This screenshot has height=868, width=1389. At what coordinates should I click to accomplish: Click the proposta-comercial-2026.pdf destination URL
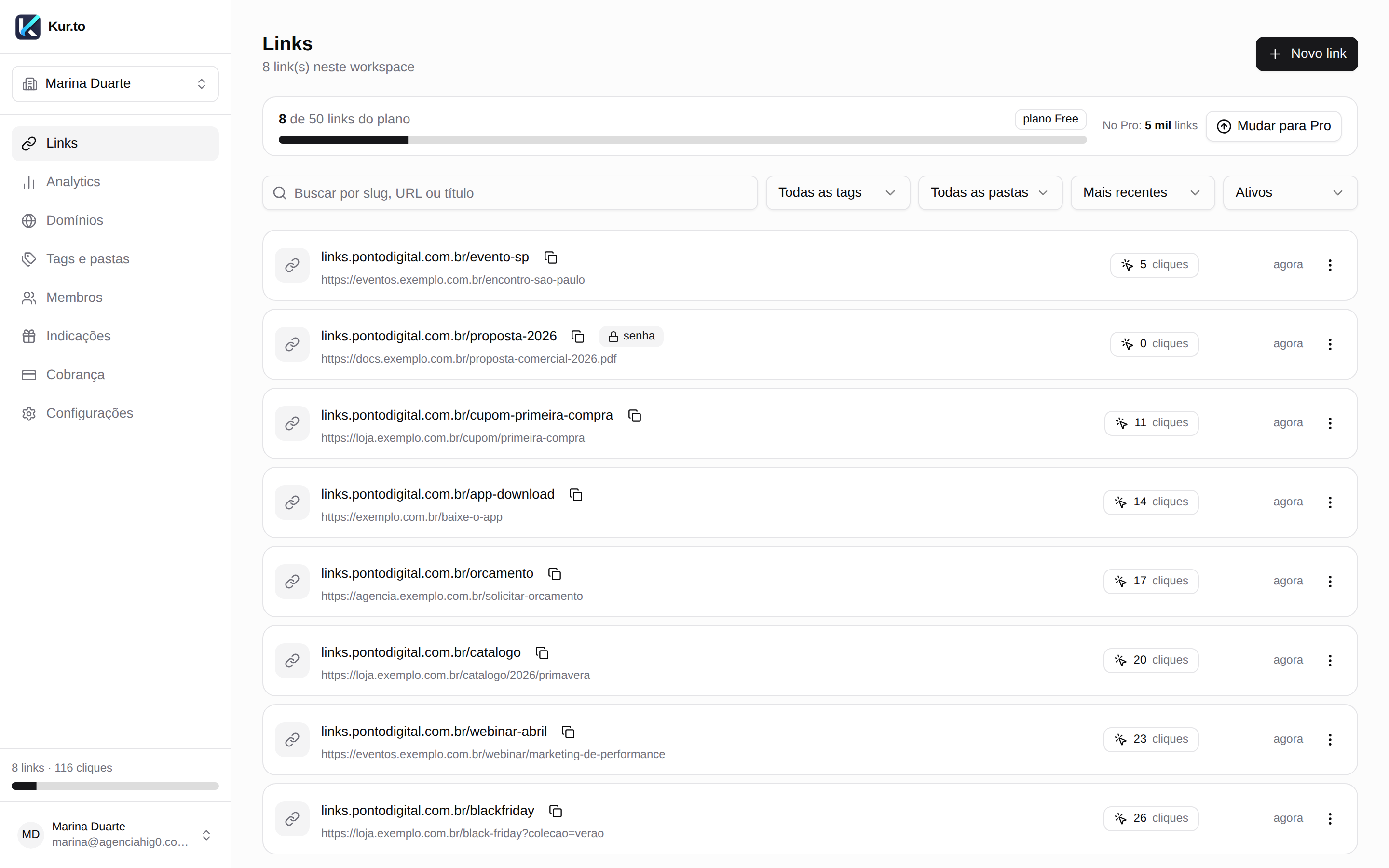[468, 359]
